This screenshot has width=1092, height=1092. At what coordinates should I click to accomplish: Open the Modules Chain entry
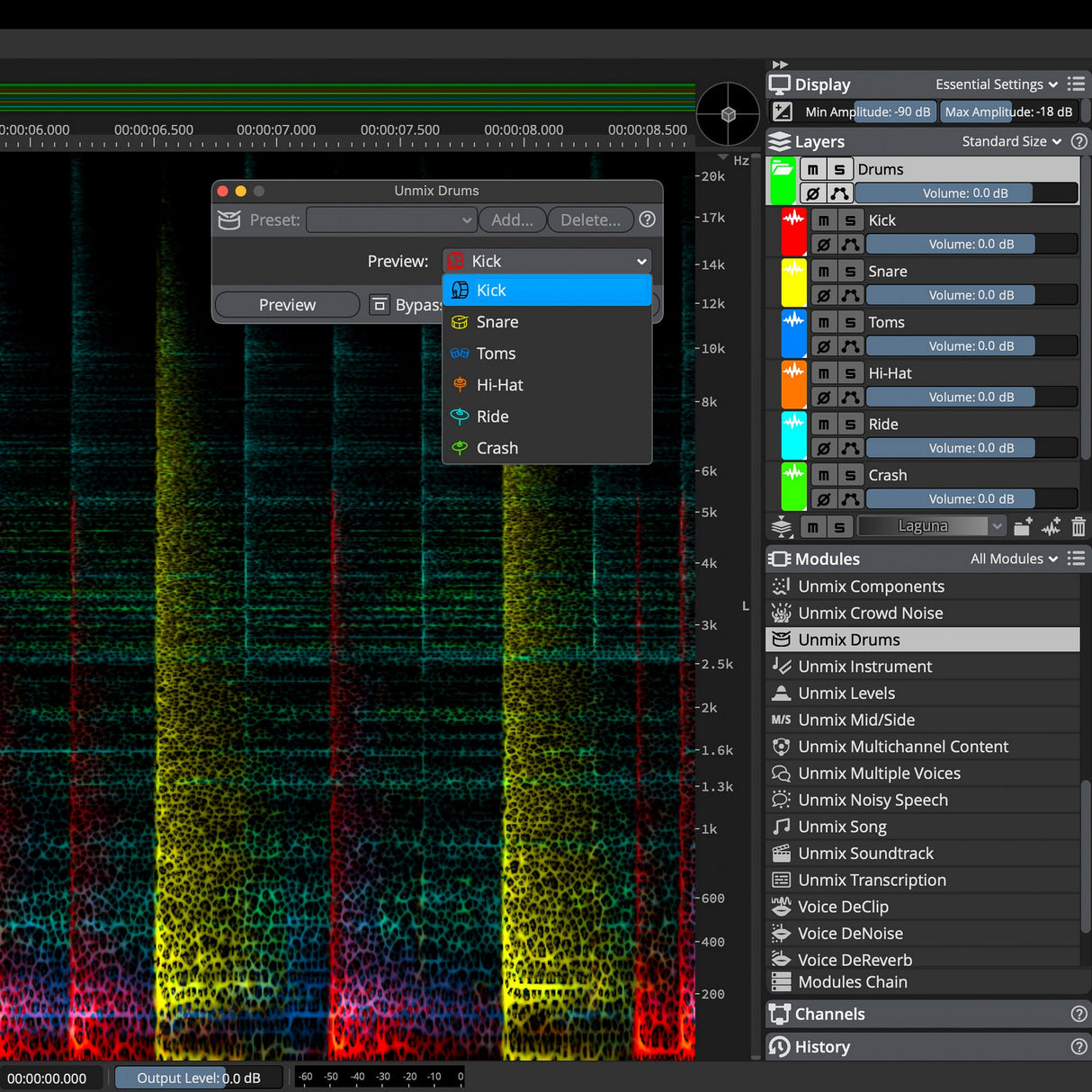[x=851, y=981]
